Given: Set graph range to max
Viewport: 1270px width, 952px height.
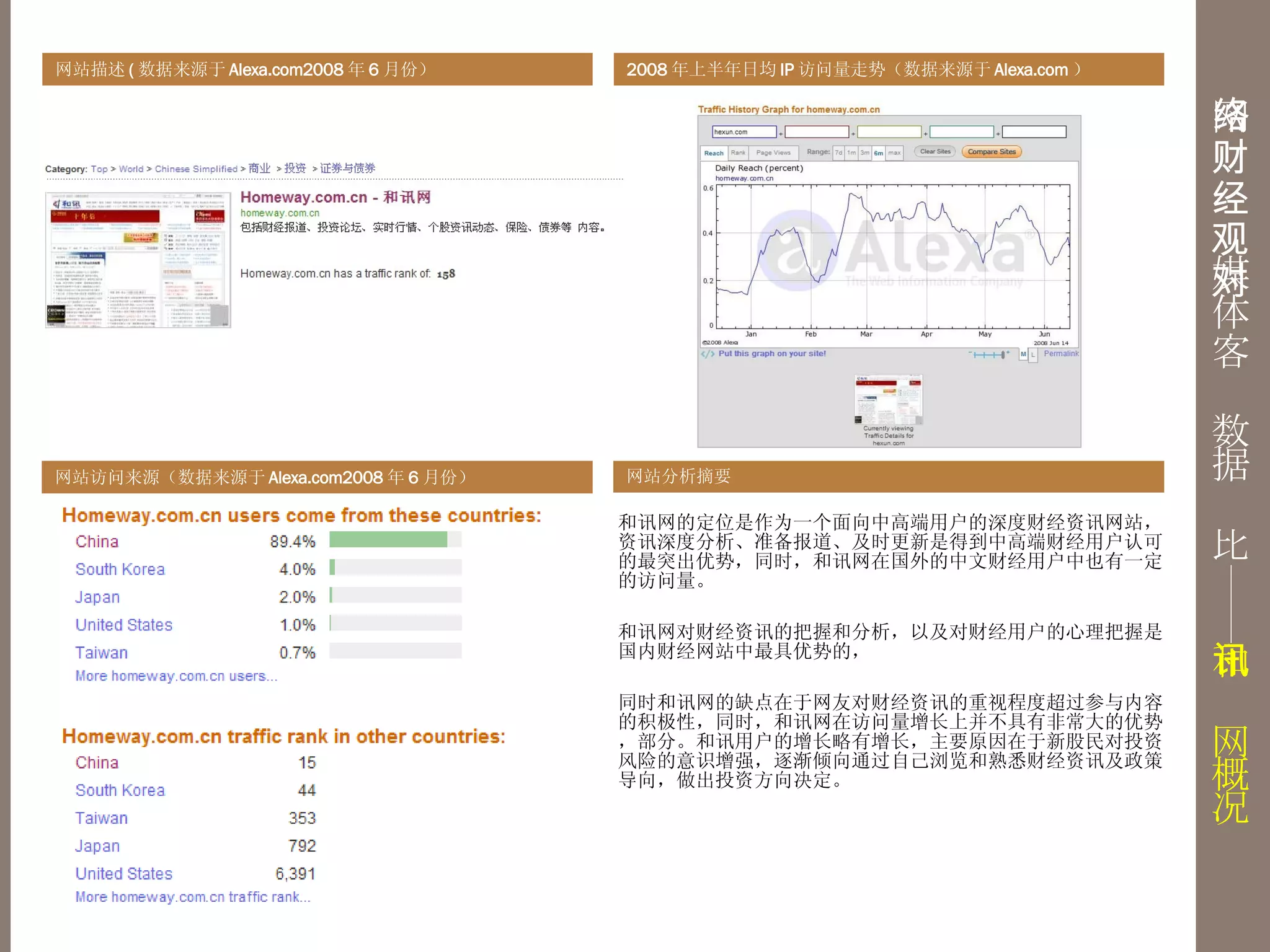Looking at the screenshot, I should click(894, 152).
